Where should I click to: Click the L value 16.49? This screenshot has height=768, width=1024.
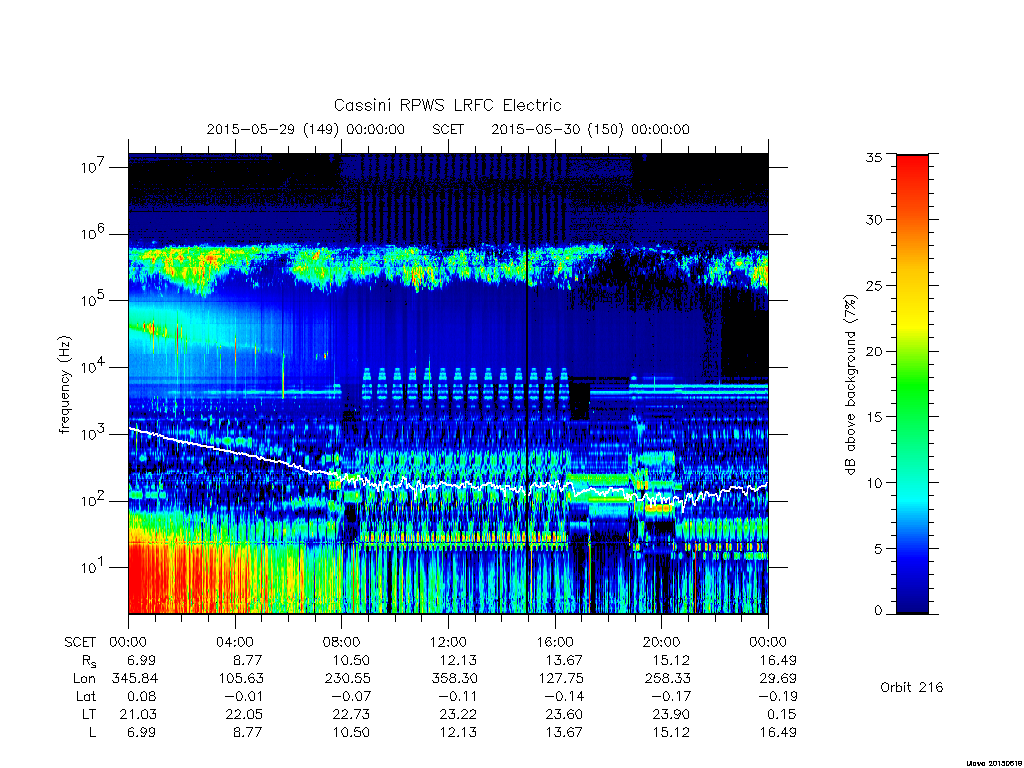click(778, 733)
